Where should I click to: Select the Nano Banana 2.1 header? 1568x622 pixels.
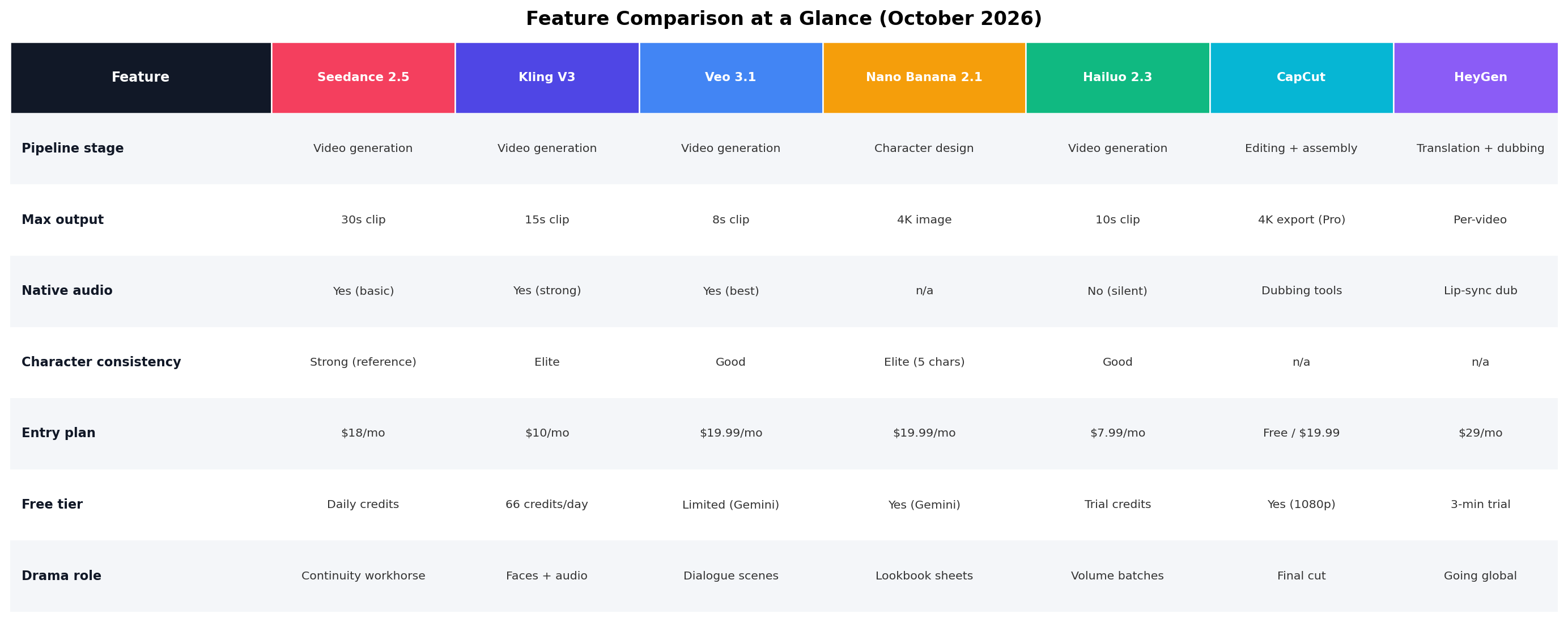925,77
